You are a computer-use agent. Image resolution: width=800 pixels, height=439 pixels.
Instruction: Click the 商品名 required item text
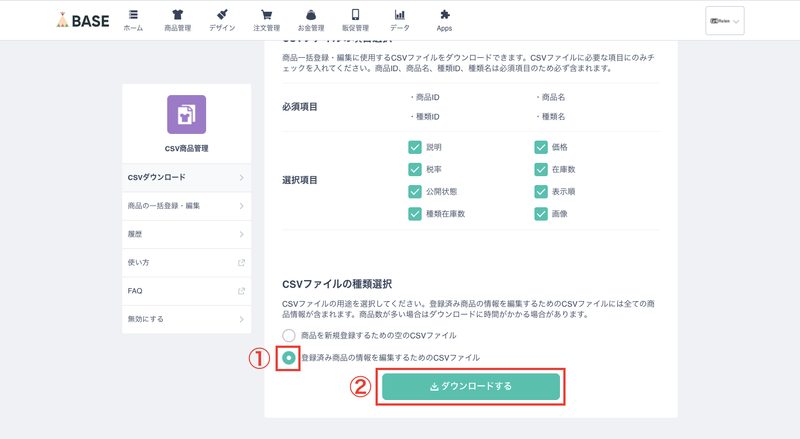click(x=553, y=97)
